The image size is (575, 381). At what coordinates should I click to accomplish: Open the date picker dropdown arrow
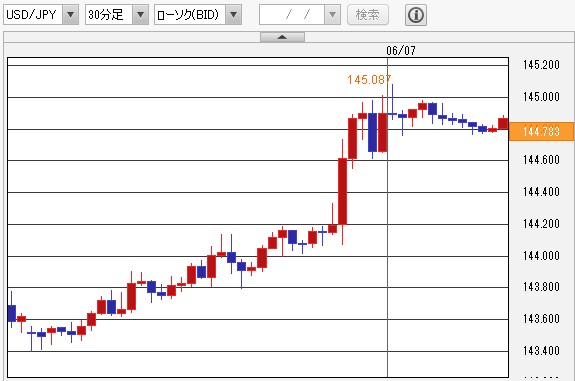[333, 15]
